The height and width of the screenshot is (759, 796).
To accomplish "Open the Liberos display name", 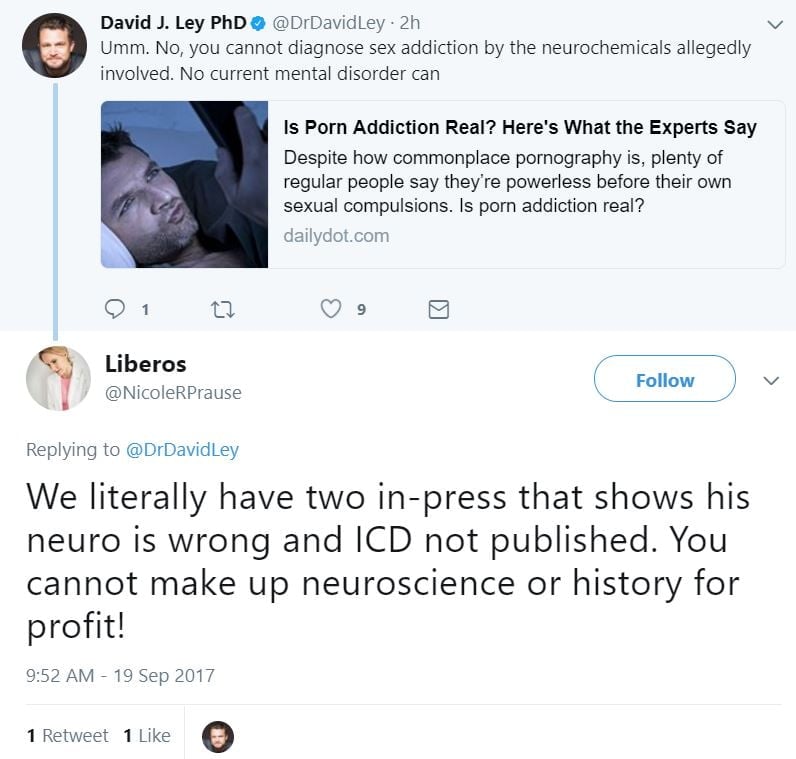I will [146, 364].
